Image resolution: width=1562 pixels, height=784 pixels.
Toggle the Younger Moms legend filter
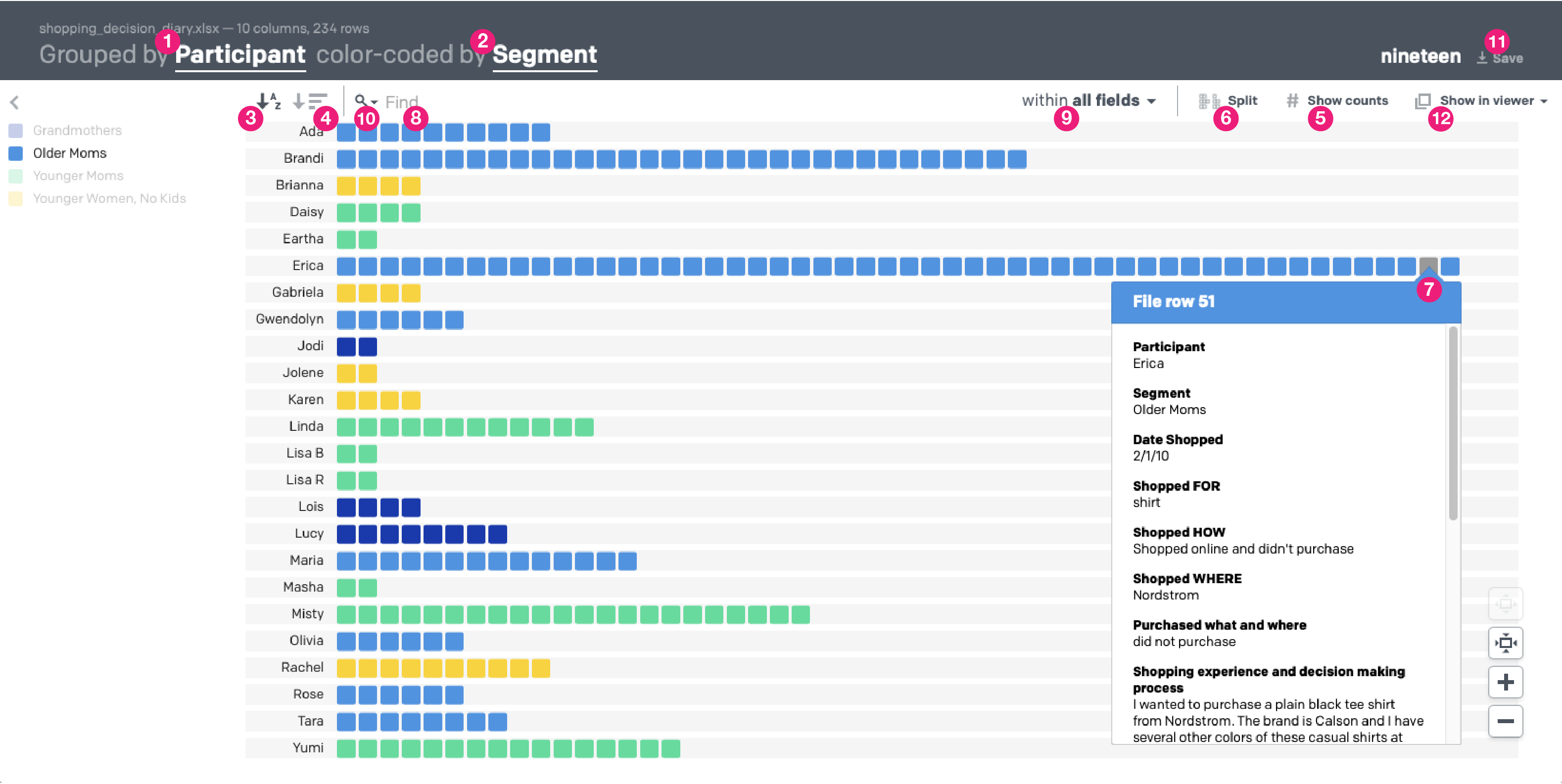tap(78, 176)
